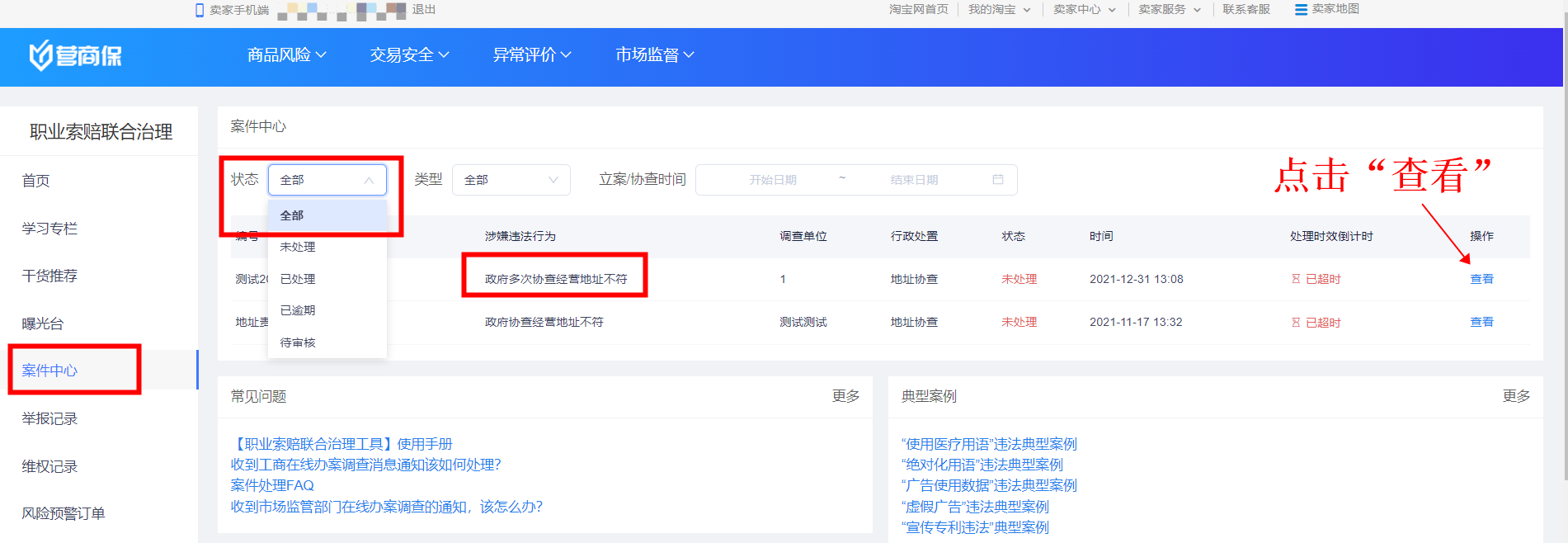1568x543 pixels.
Task: Collapse the 状态 dropdown arrow
Action: coord(369,180)
